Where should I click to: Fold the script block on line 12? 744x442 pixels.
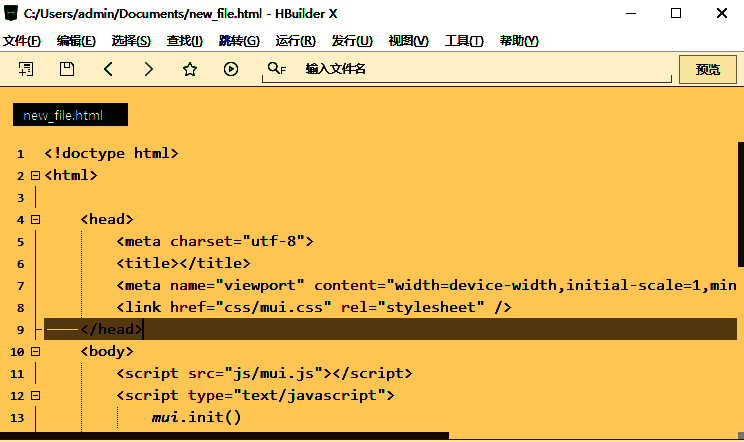coord(35,396)
